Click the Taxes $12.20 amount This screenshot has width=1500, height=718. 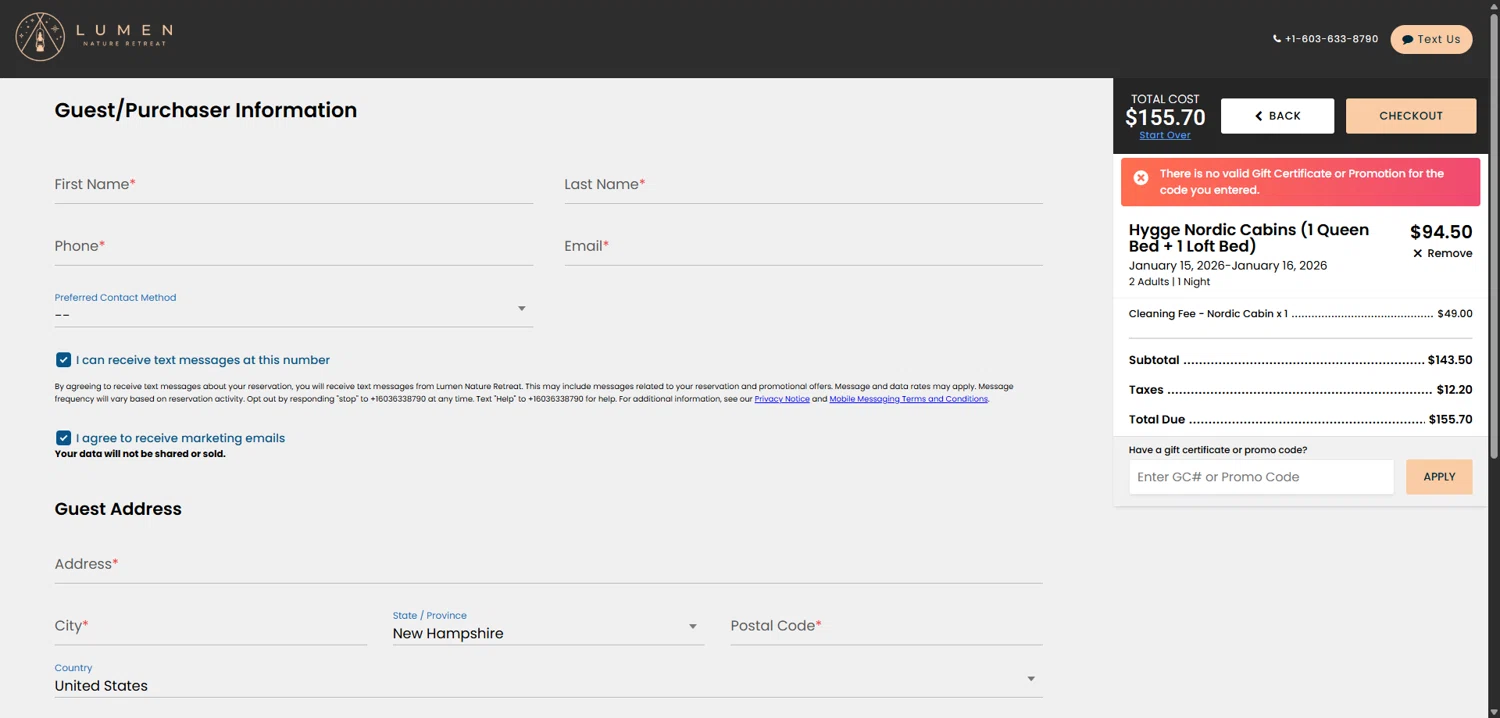pos(1454,390)
